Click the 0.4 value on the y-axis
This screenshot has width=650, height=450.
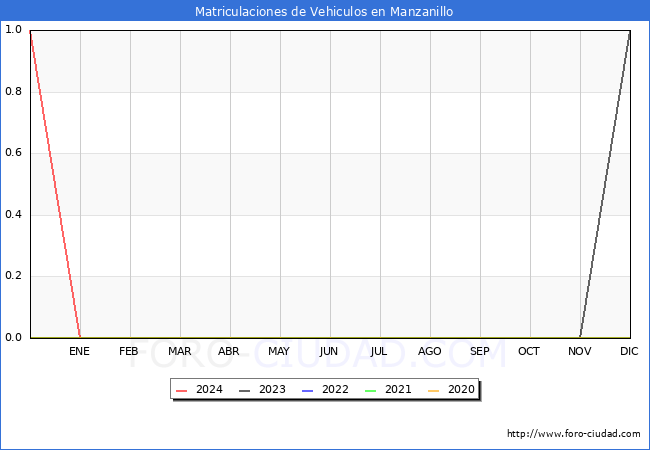[13, 214]
